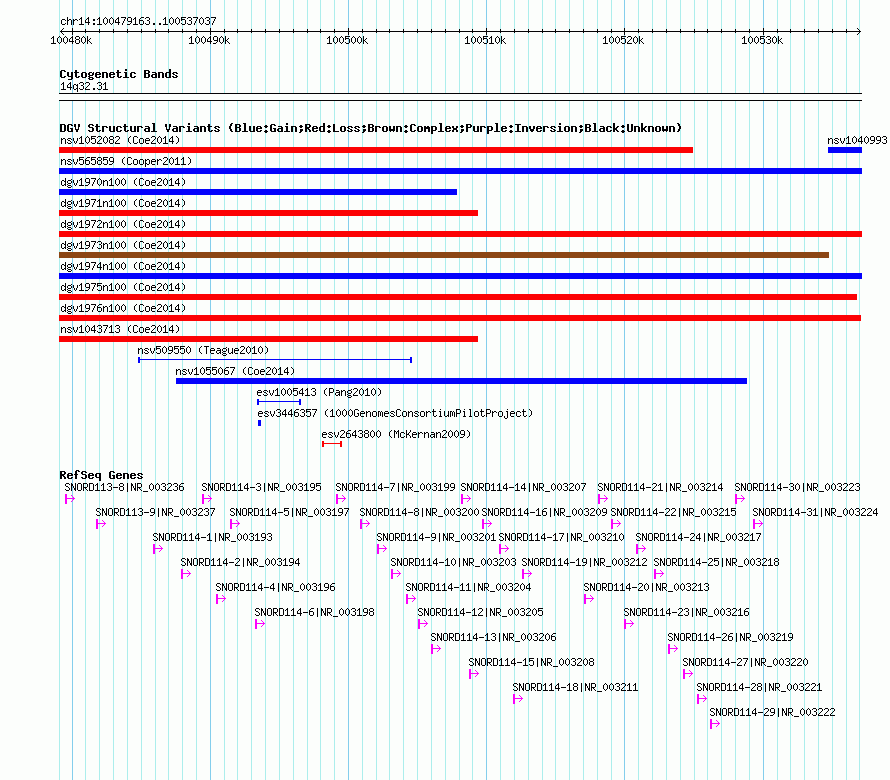Screen dimensions: 890x780
Task: Open the esv3446357 1000GenomesConsortiumPilotProject label
Action: [395, 413]
